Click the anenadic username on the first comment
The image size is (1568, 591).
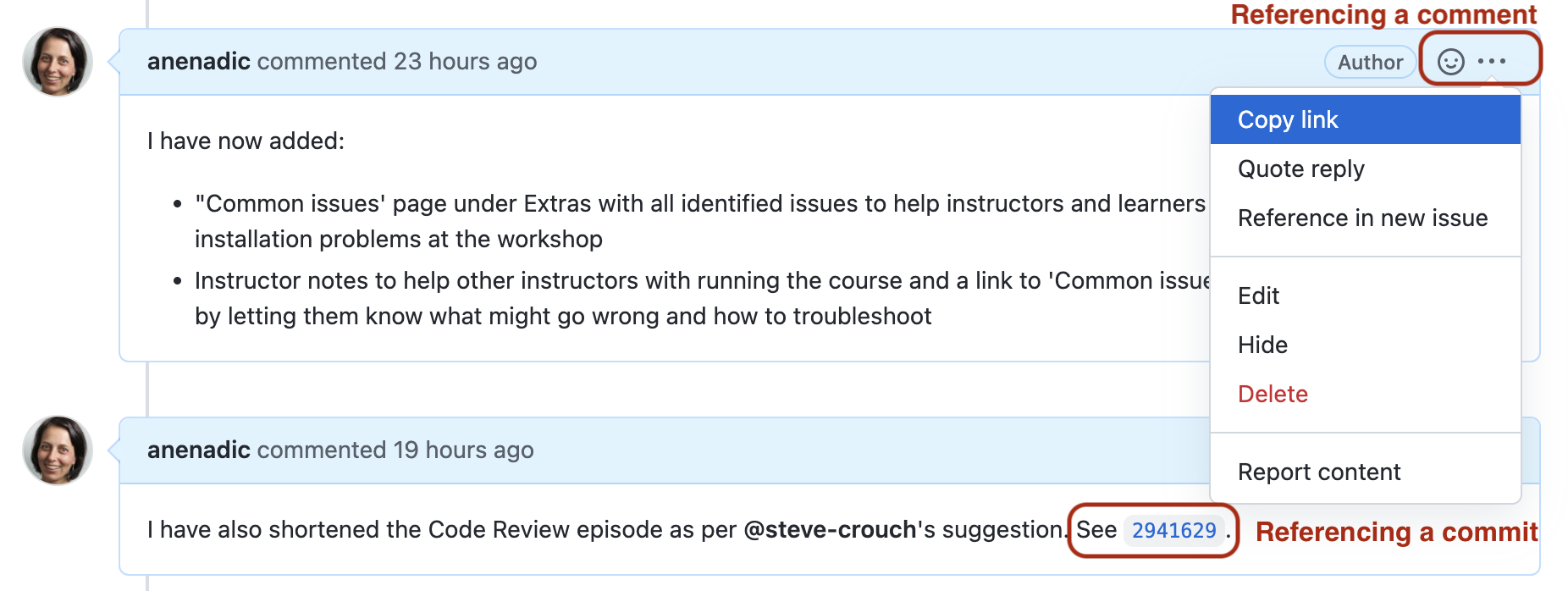(198, 61)
